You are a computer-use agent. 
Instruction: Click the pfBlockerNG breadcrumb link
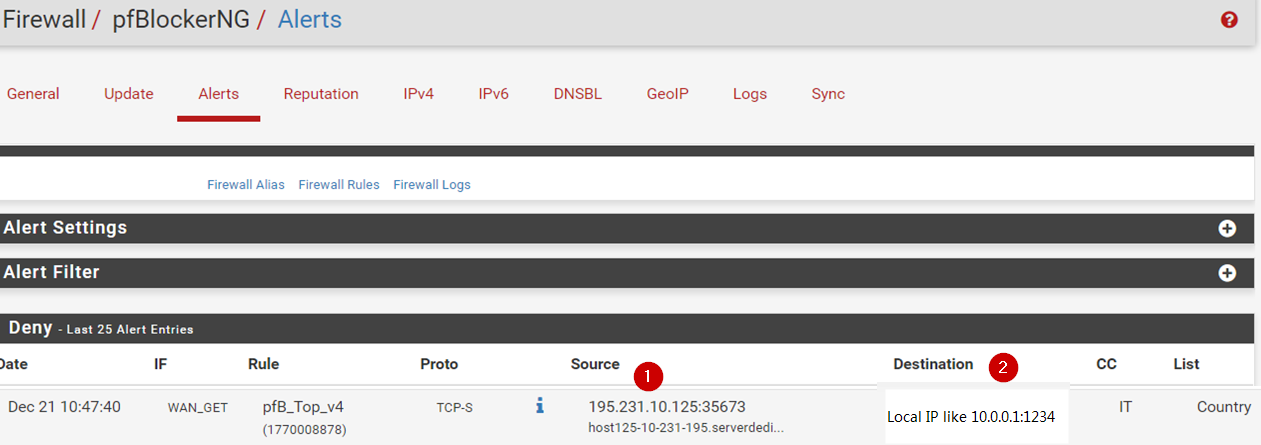click(x=179, y=19)
